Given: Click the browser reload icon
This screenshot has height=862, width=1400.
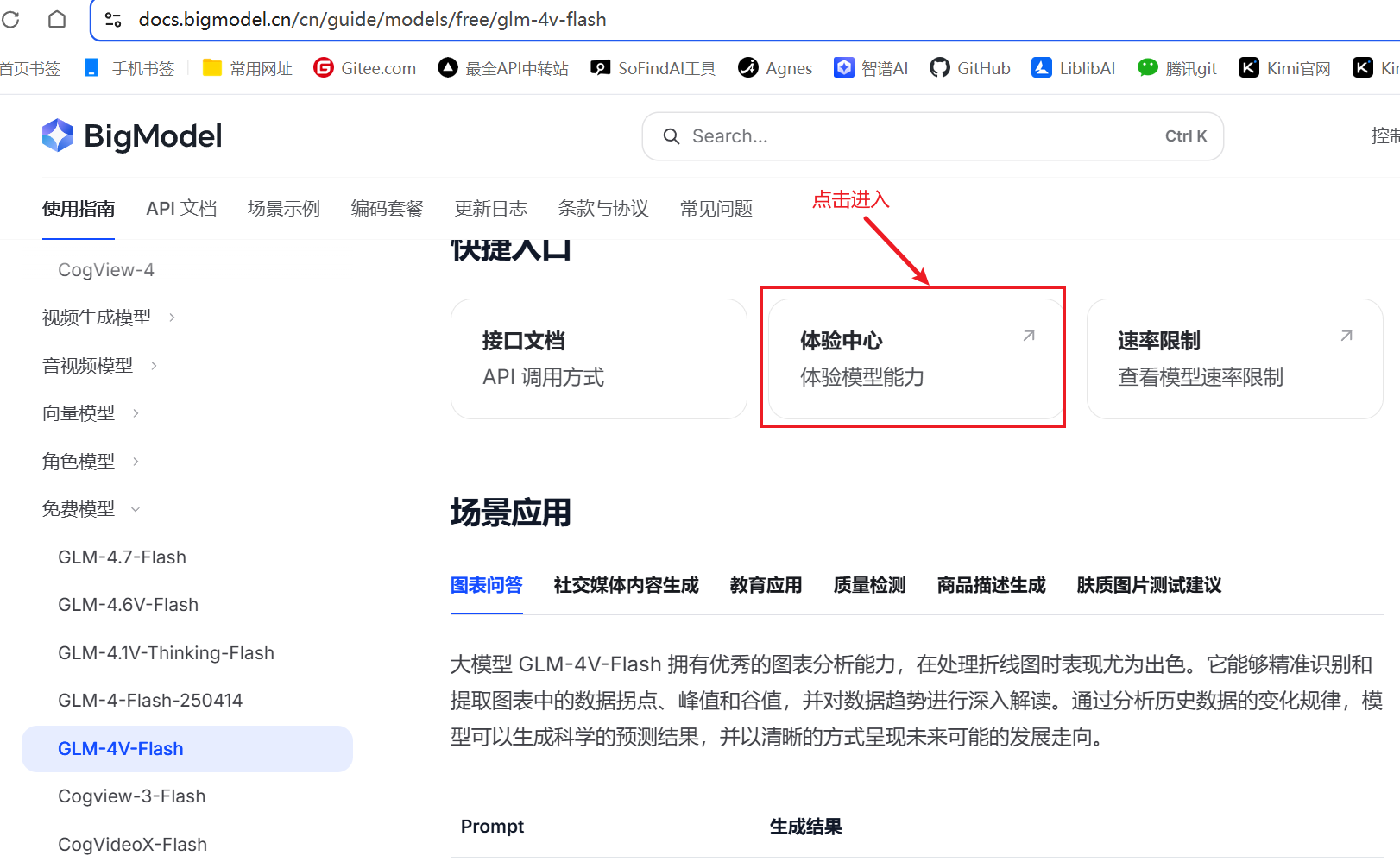Looking at the screenshot, I should (x=11, y=19).
